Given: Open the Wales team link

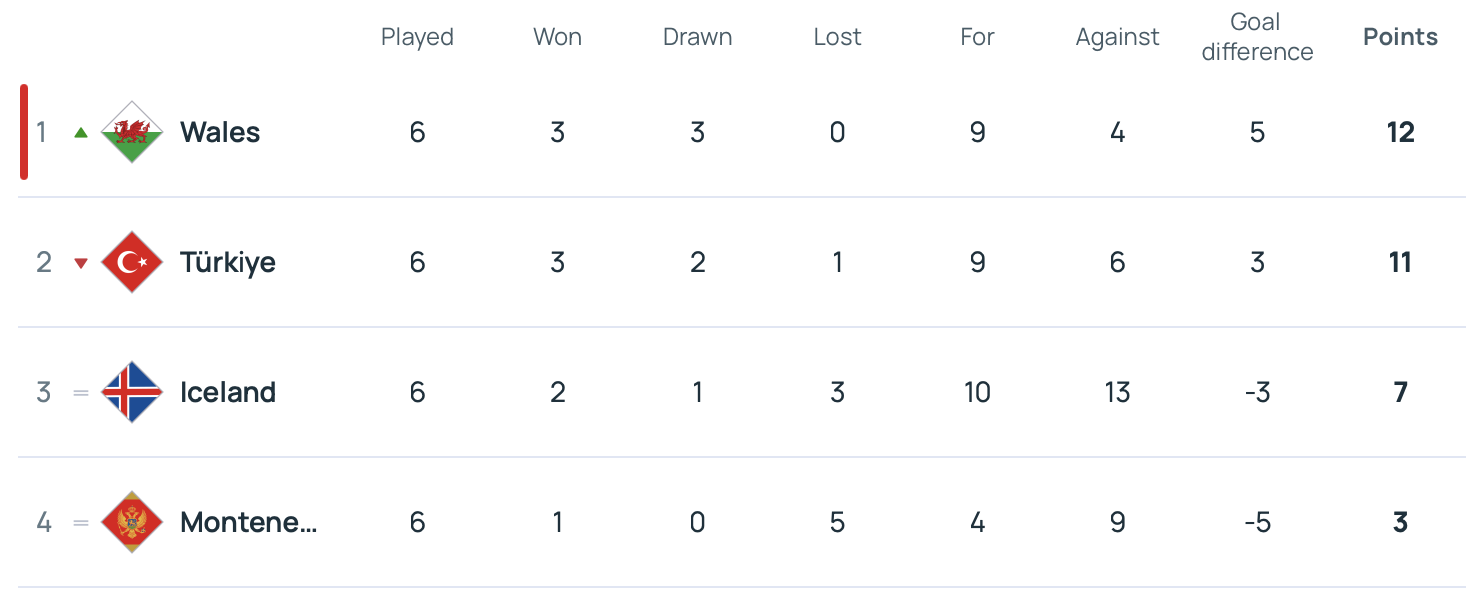Looking at the screenshot, I should [220, 132].
